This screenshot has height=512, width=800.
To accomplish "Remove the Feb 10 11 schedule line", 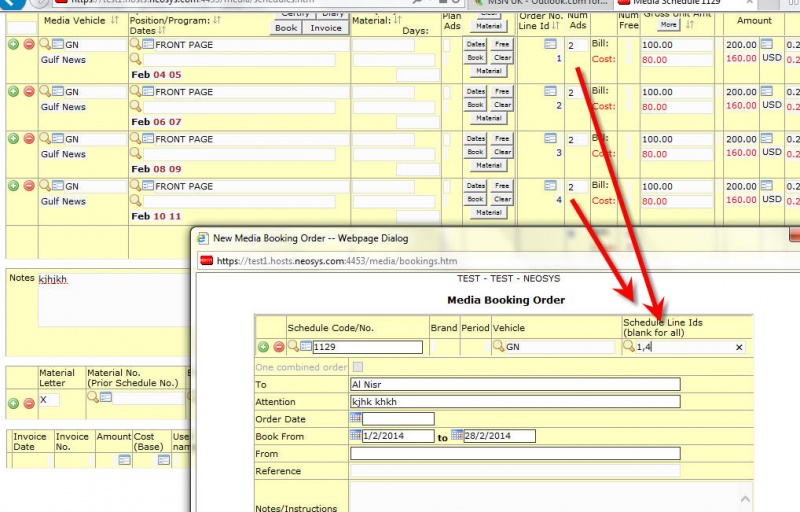I will click(29, 186).
